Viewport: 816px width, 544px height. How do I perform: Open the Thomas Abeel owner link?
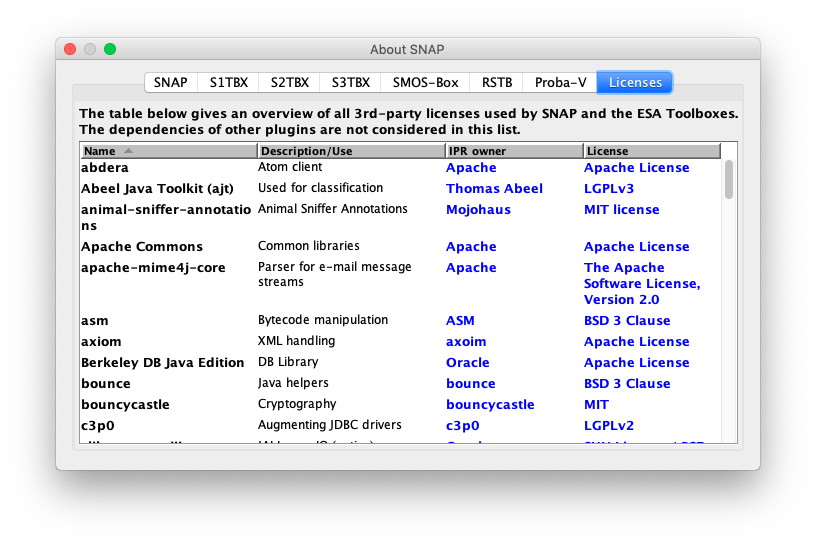[x=494, y=188]
